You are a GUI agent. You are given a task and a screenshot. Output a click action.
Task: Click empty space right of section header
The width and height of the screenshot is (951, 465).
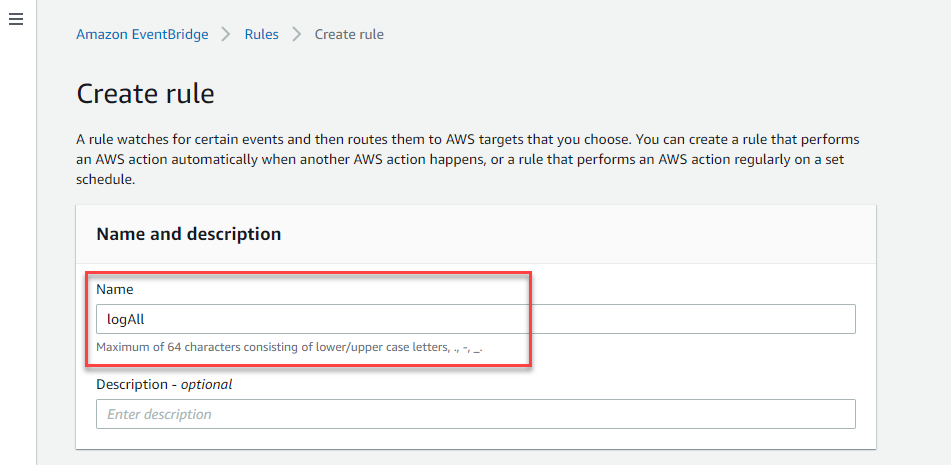(x=576, y=234)
